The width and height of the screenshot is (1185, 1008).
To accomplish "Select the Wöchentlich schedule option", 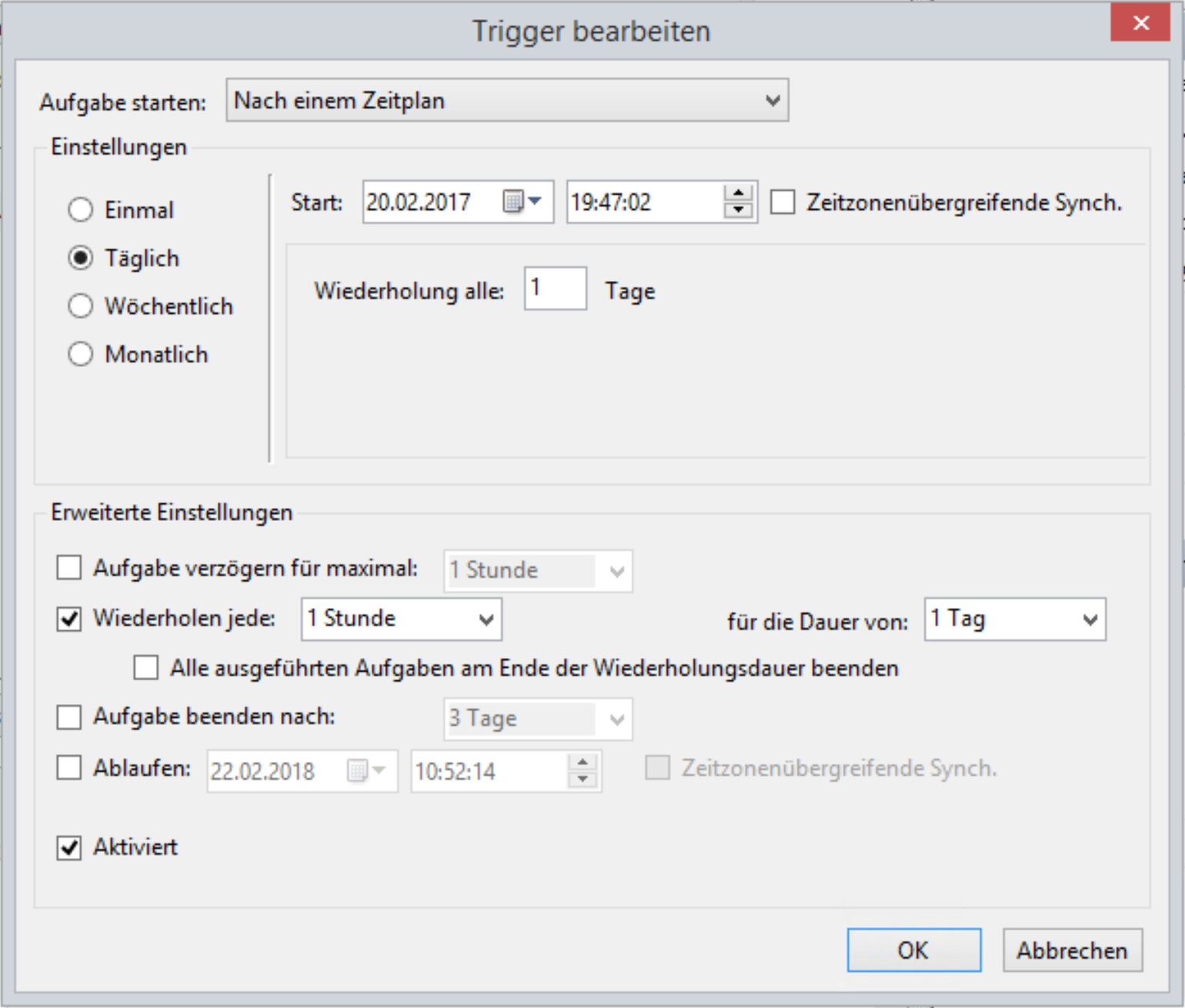I will [x=81, y=306].
